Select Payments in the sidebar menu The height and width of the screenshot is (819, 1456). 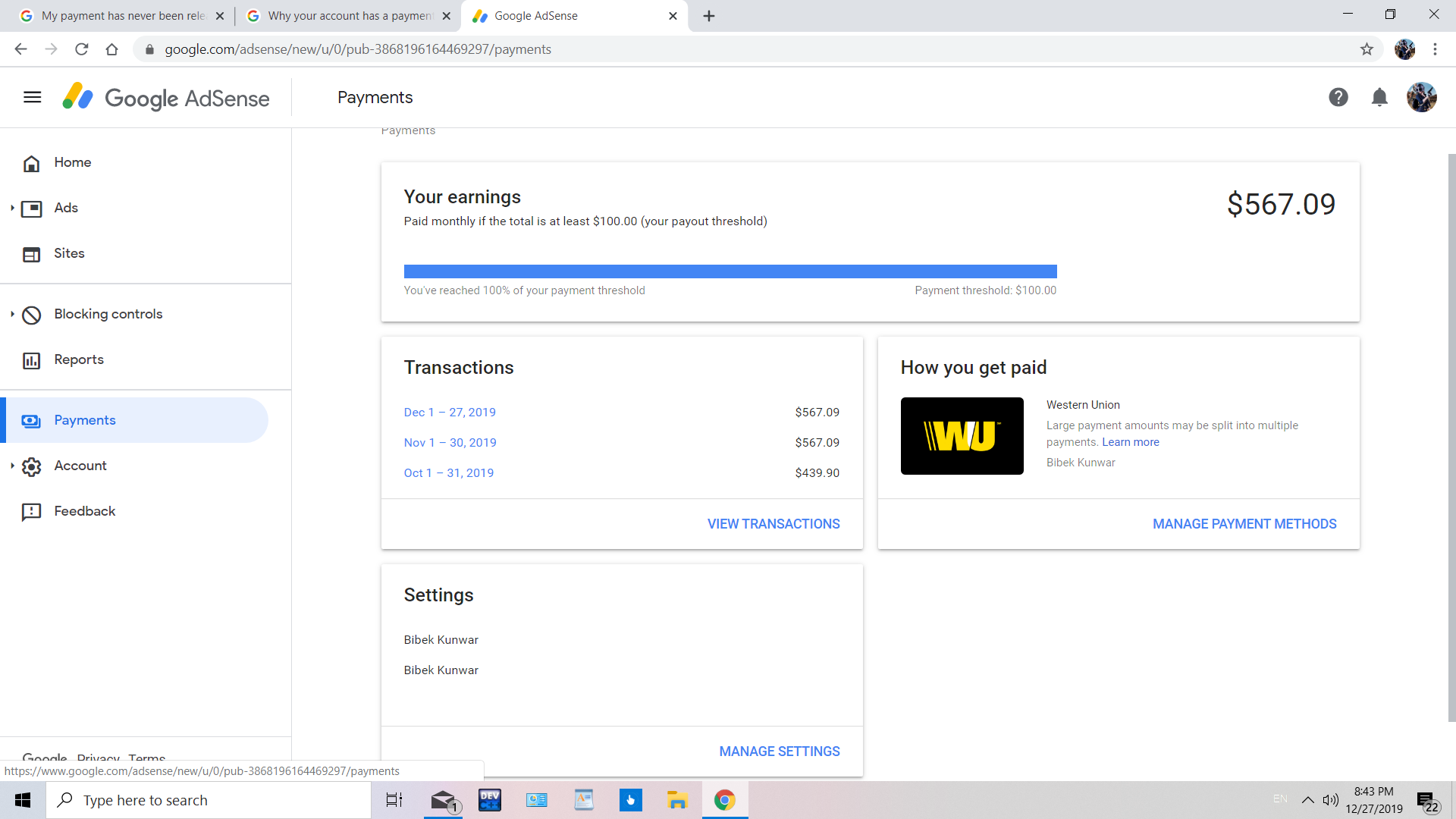[x=85, y=420]
